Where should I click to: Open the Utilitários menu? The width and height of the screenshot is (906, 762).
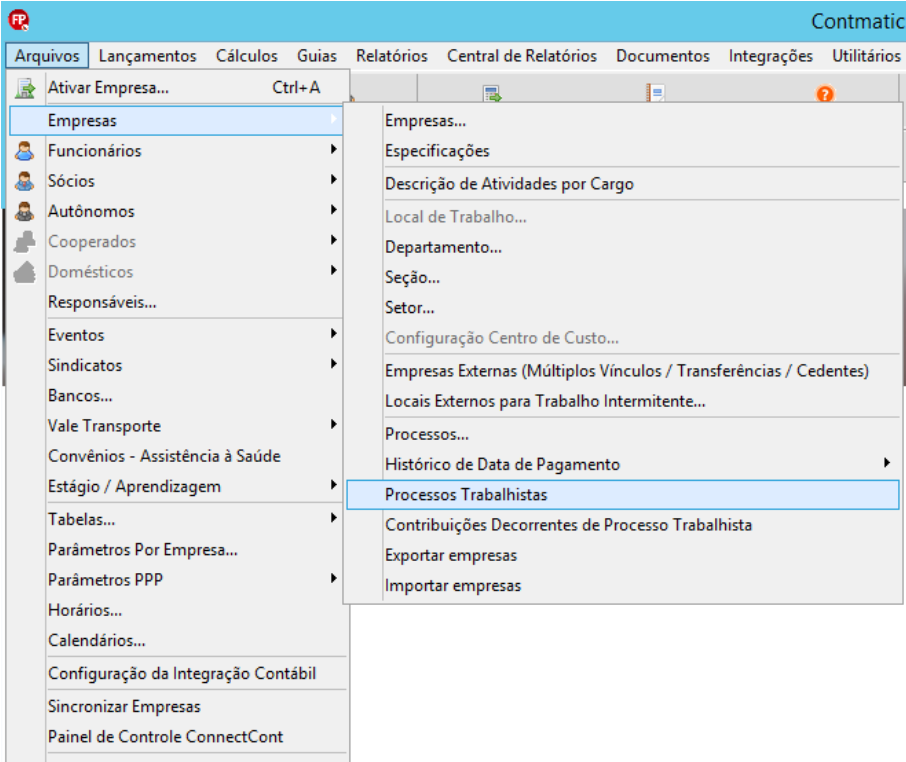coord(866,56)
